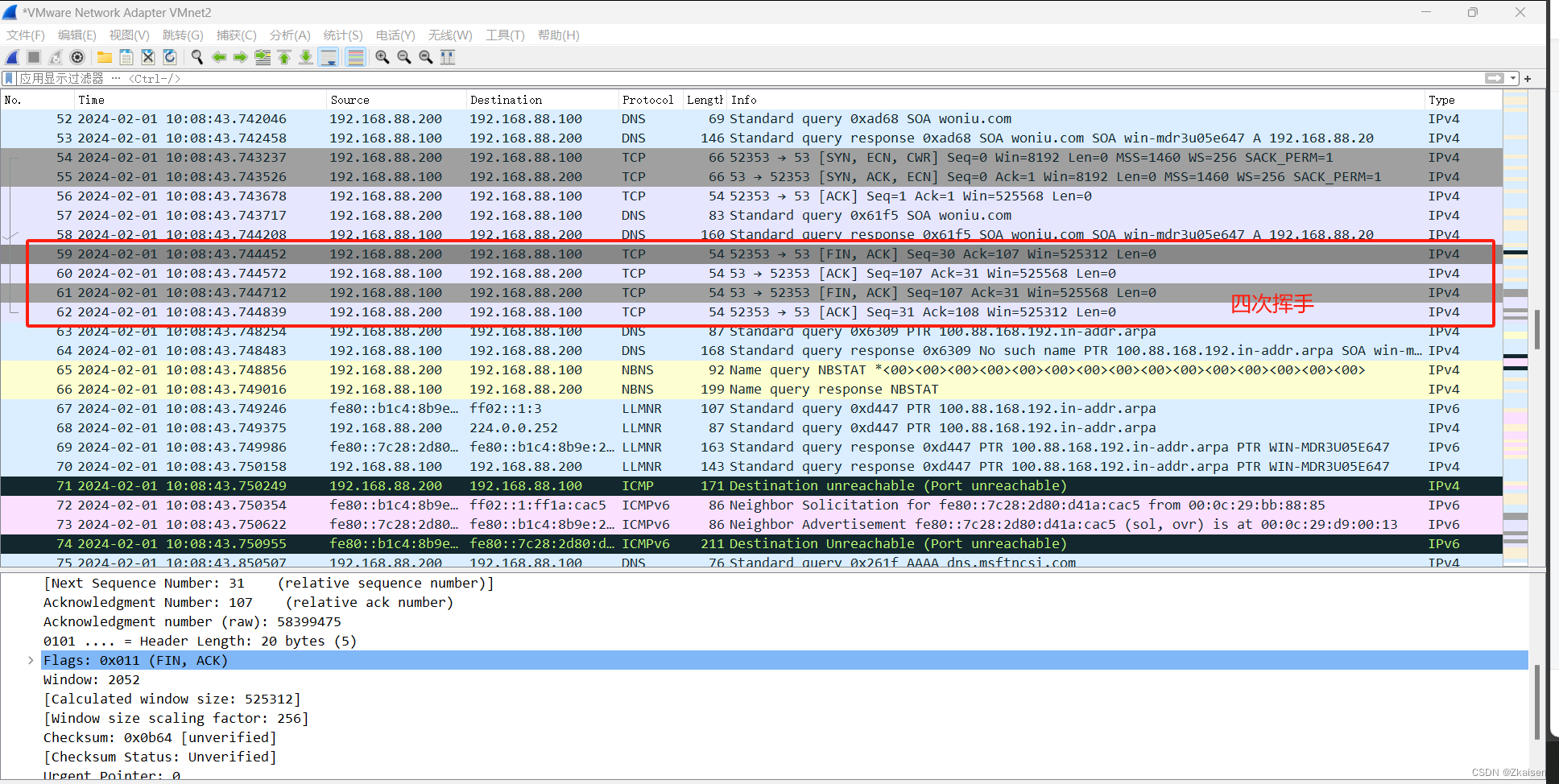Sort packets by No. column
Viewport: 1559px width, 784px height.
tap(37, 100)
